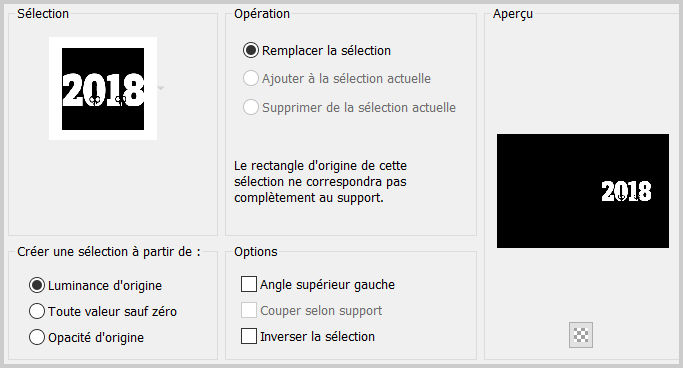The width and height of the screenshot is (683, 368).
Task: Click the white 2018 text in Aperçu preview
Action: click(626, 191)
